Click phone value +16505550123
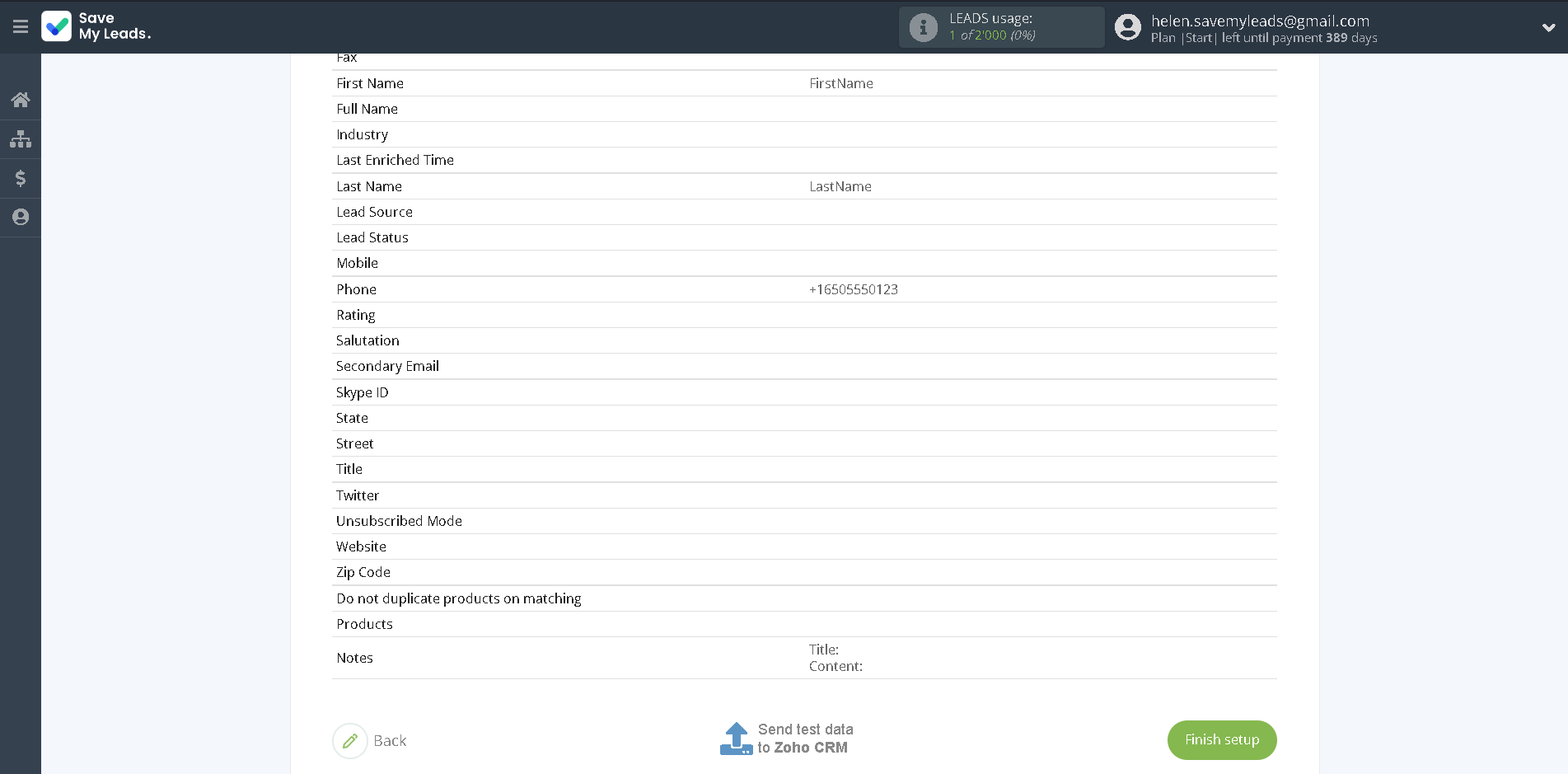Viewport: 1568px width, 774px height. [x=854, y=289]
